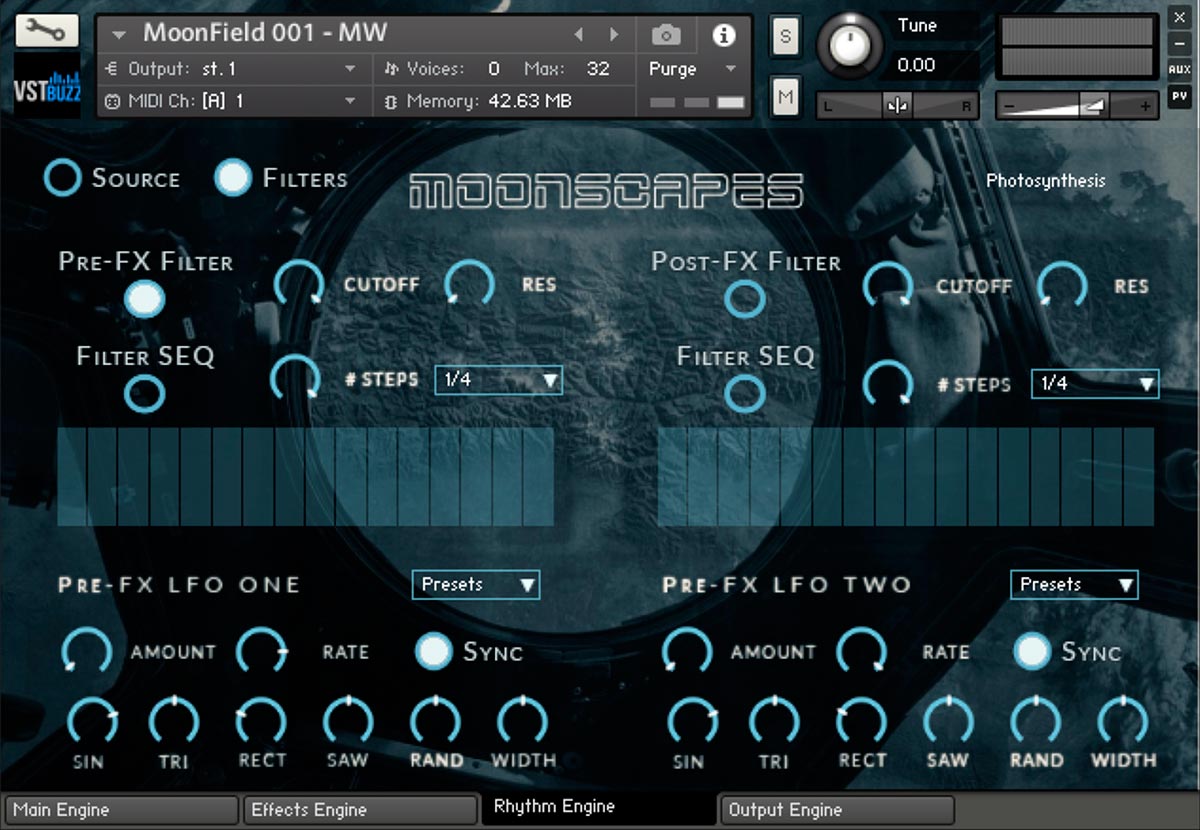Click the LFO Two SIN knob
The image size is (1200, 830).
click(x=691, y=722)
